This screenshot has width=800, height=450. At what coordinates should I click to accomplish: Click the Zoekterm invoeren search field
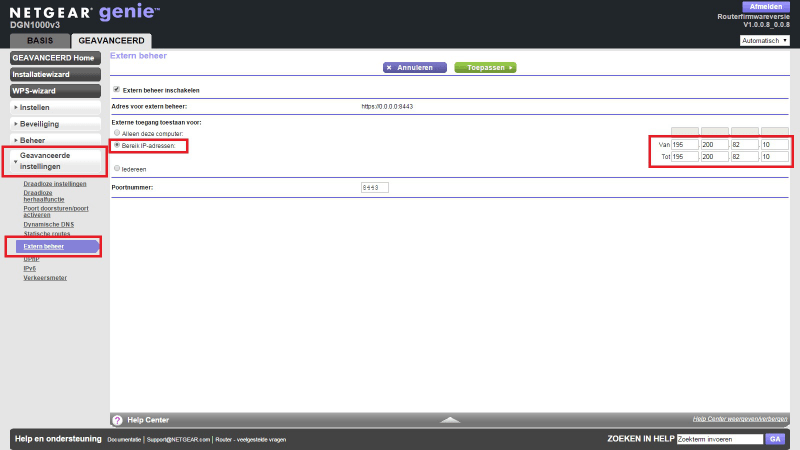[719, 439]
